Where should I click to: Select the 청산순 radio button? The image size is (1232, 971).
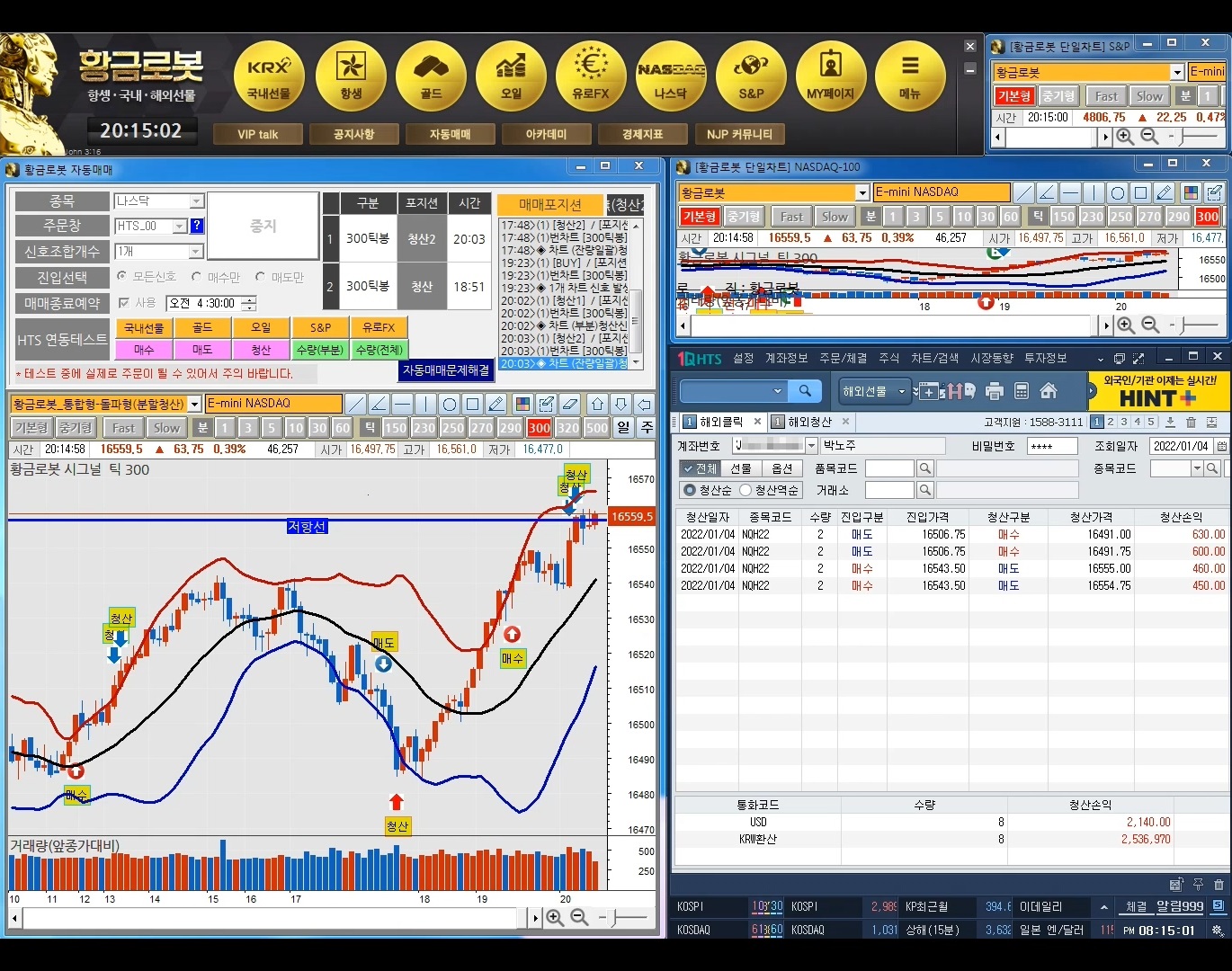690,490
